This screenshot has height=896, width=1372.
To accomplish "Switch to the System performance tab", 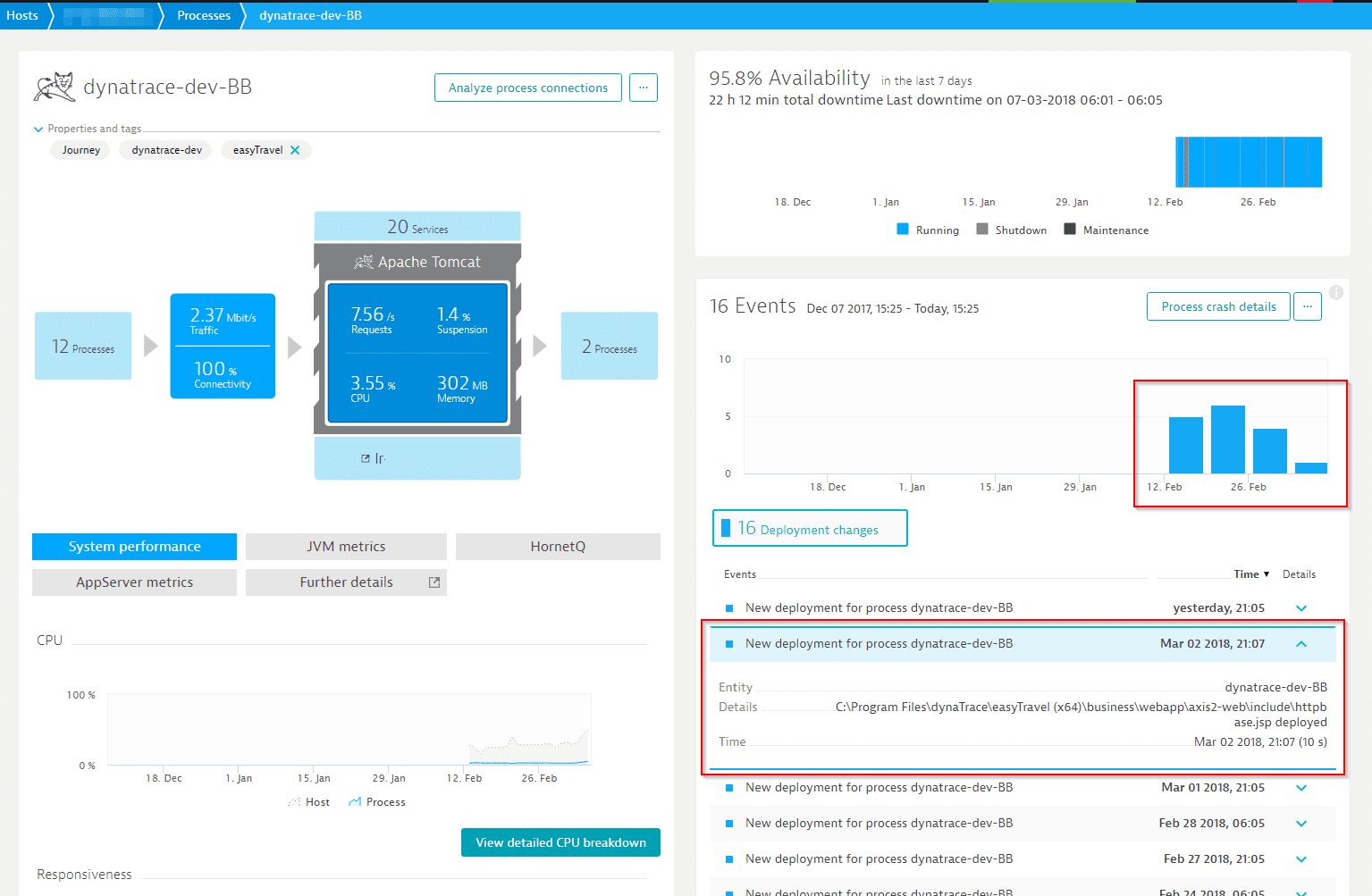I will point(134,547).
